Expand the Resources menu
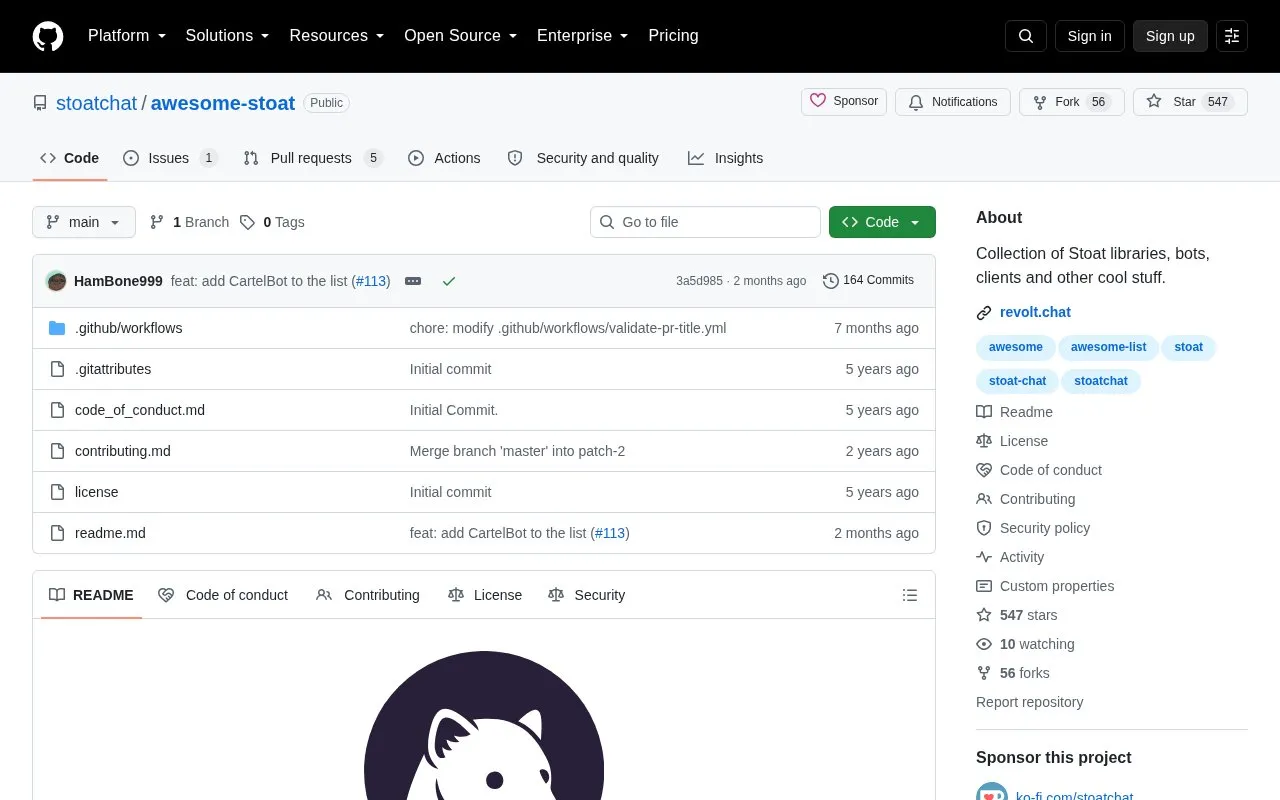The height and width of the screenshot is (800, 1280). point(337,36)
